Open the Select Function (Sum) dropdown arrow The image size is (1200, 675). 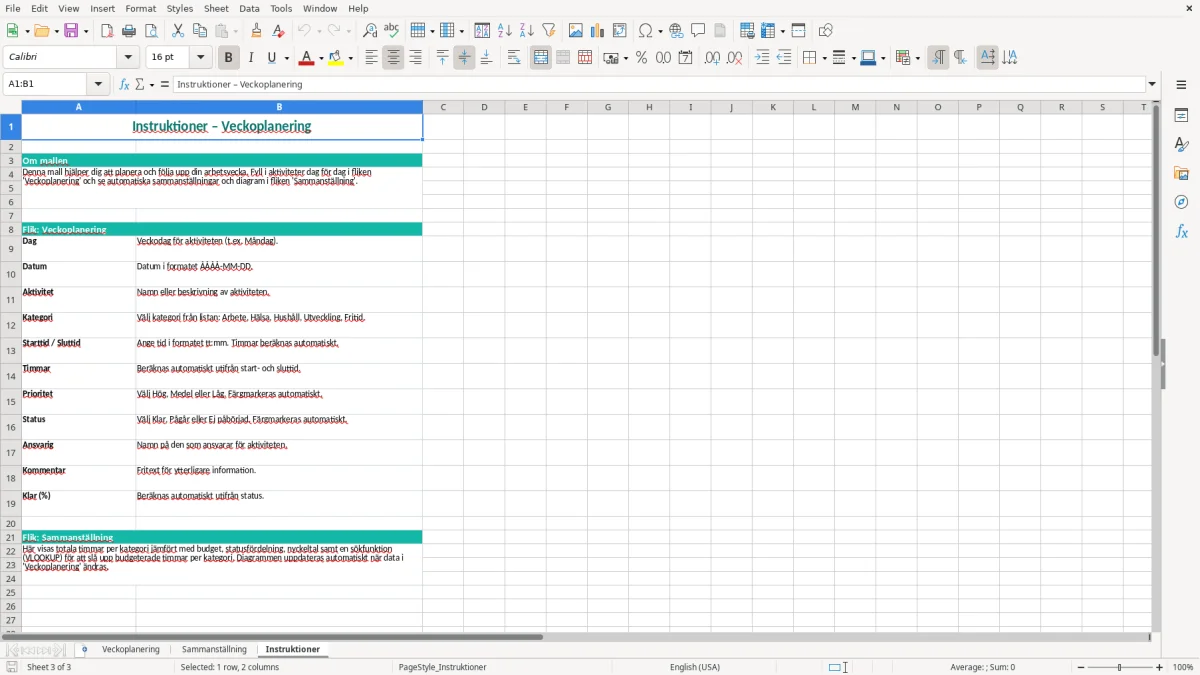point(152,84)
